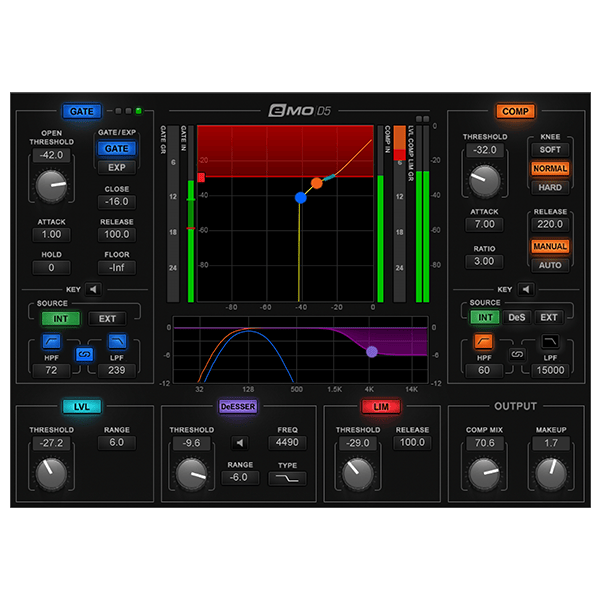Click the Gate HPF/LPF link icon
The image size is (600, 600).
[84, 355]
